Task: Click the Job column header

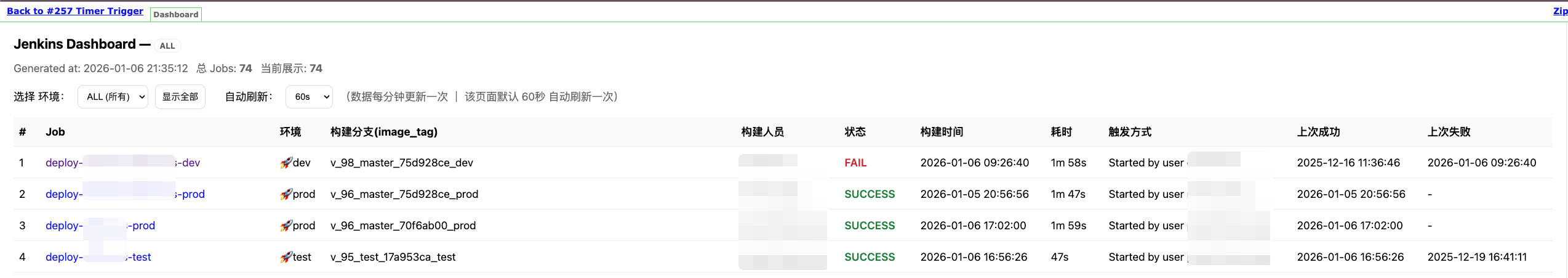Action: click(x=55, y=132)
